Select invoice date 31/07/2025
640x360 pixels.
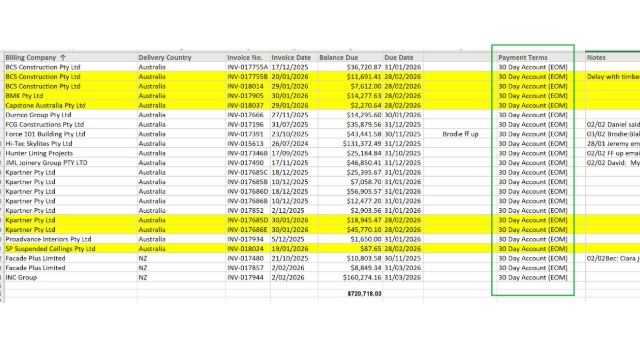click(x=290, y=124)
